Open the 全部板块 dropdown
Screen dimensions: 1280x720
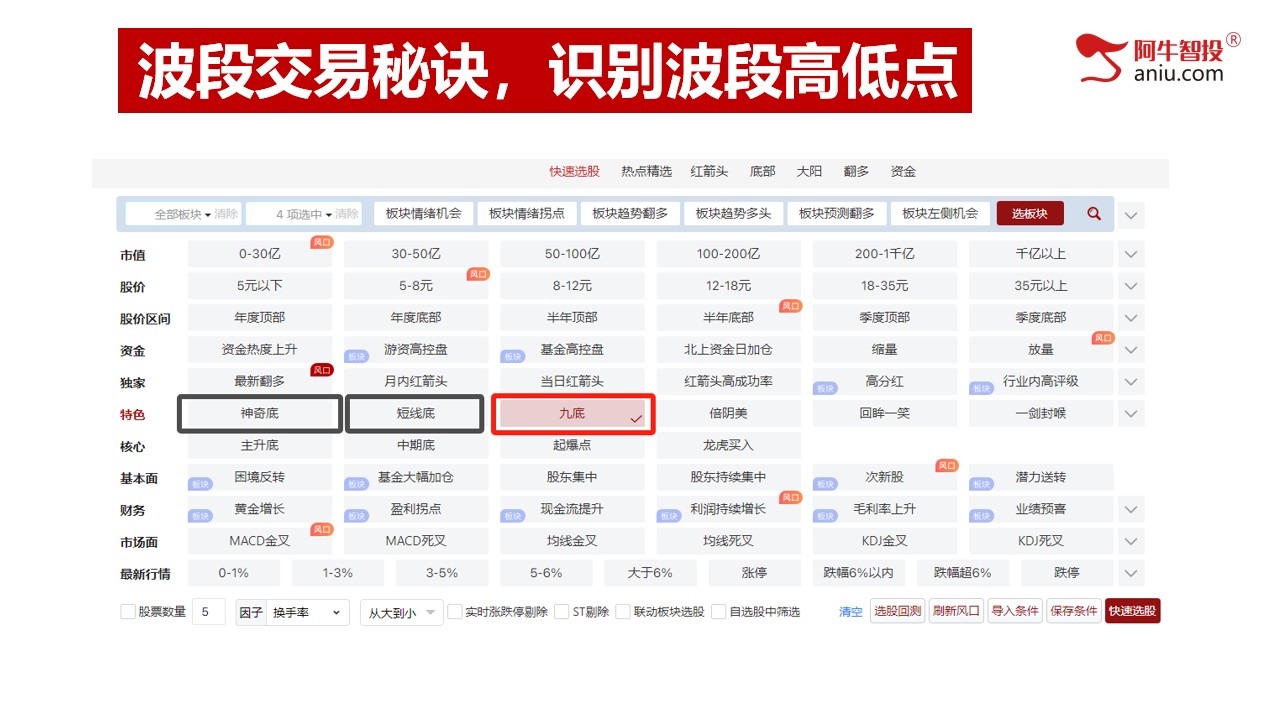[182, 214]
